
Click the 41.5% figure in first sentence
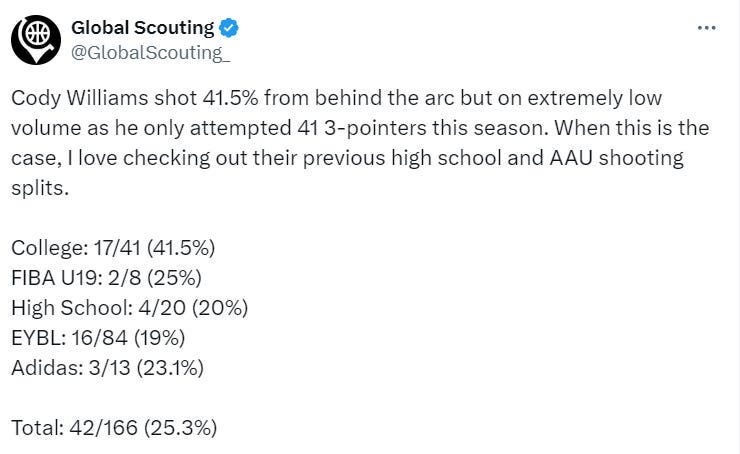231,98
